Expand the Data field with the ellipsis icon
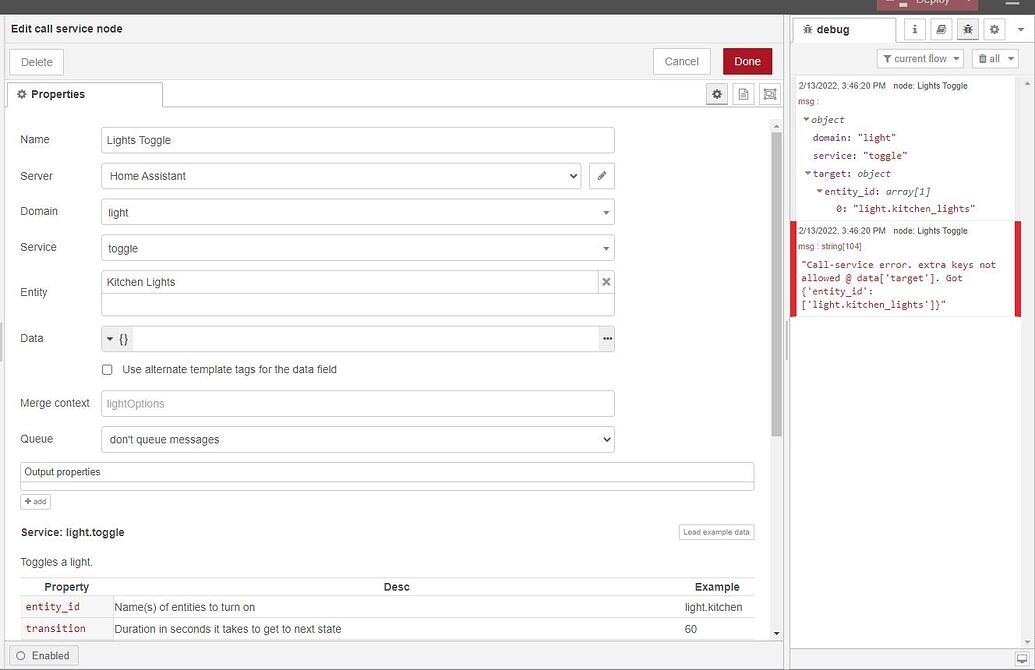1035x670 pixels. pos(606,338)
